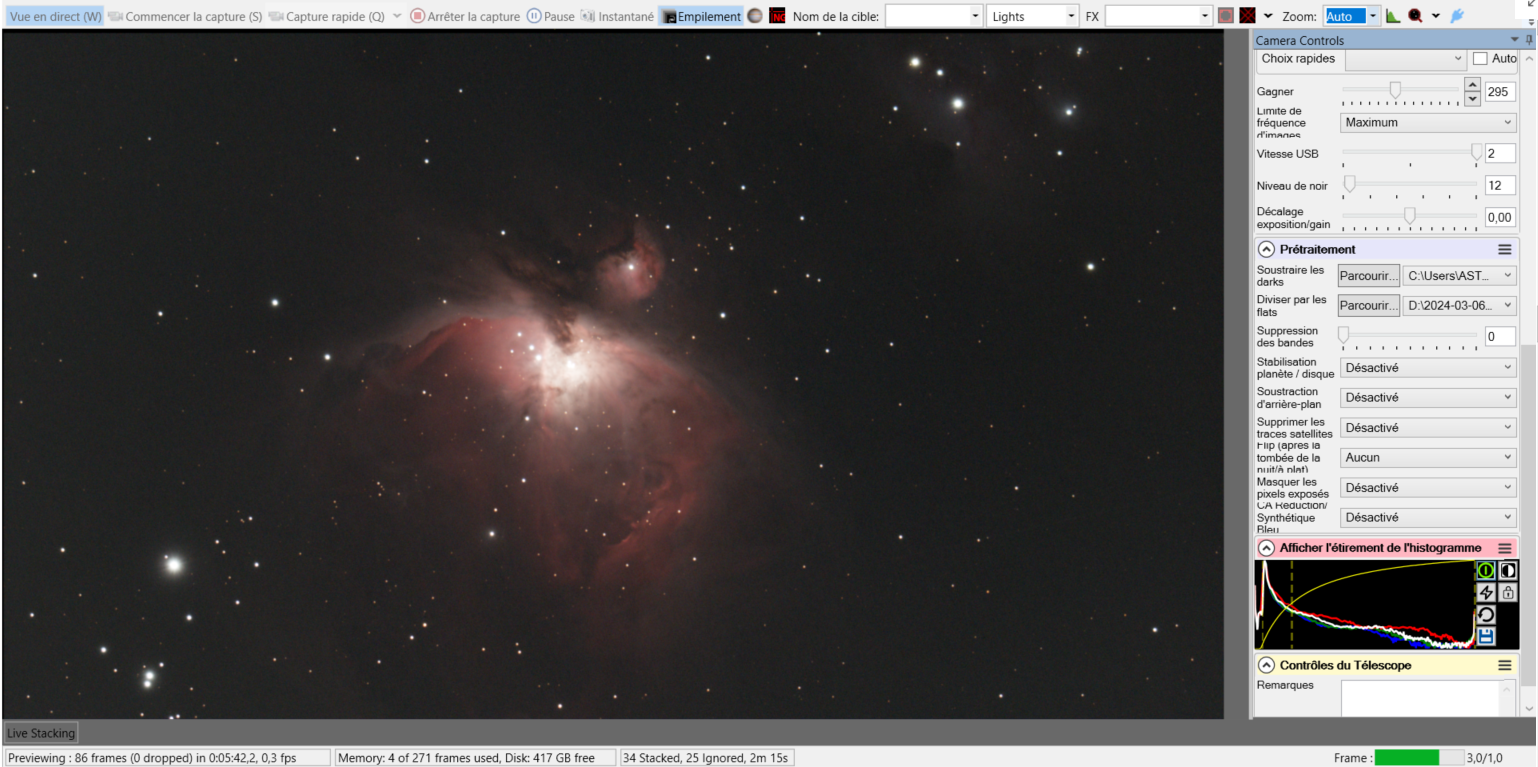Screen dimensions: 1538x767
Task: Click the green circle histogram enable button
Action: [1485, 570]
